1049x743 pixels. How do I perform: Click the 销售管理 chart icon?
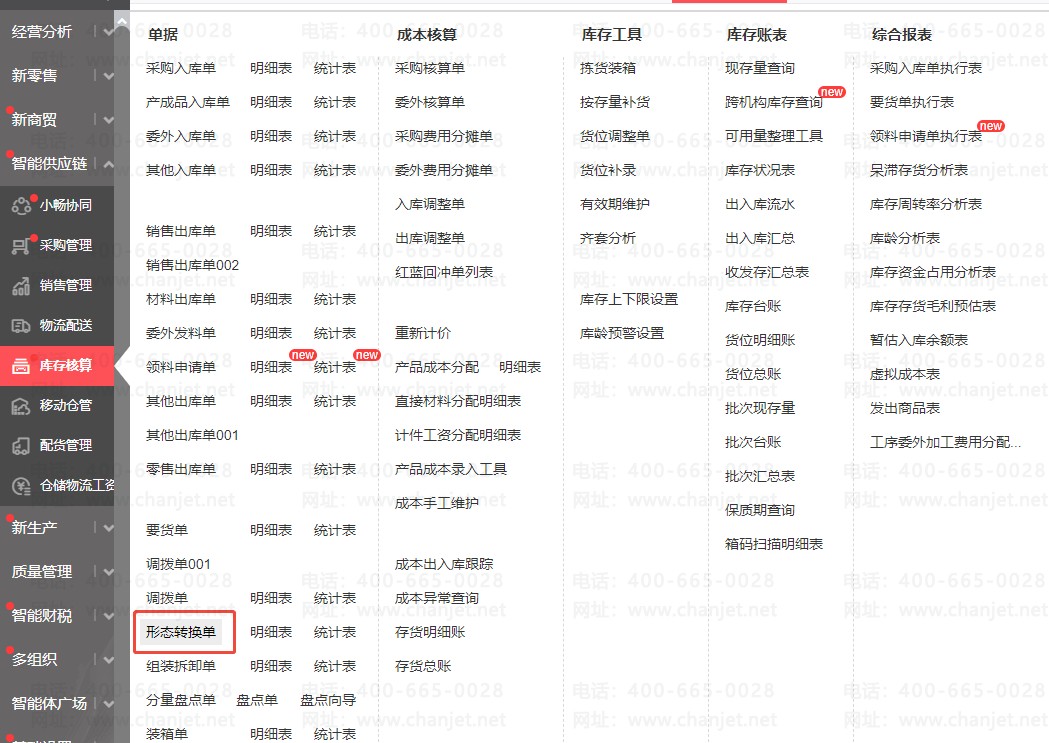point(21,286)
